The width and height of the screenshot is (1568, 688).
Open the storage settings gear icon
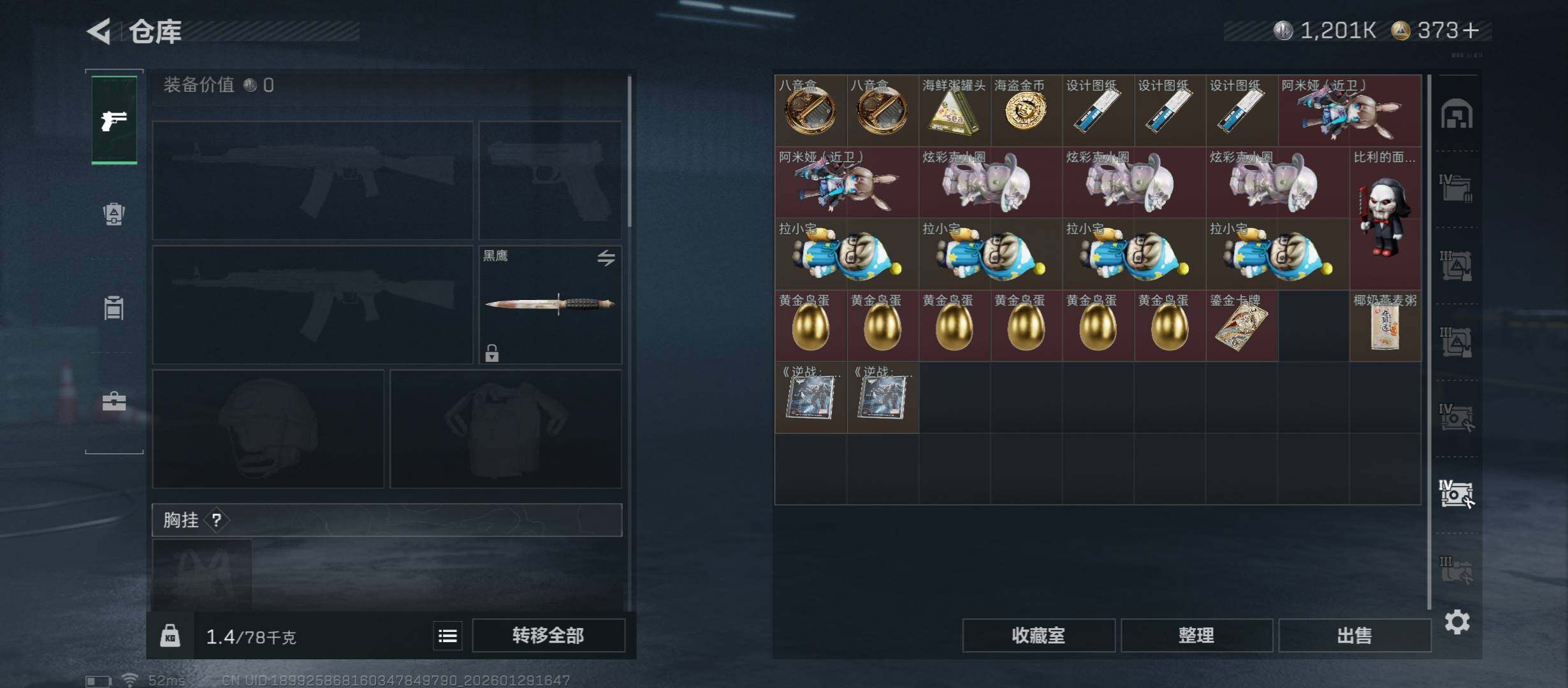point(1457,622)
